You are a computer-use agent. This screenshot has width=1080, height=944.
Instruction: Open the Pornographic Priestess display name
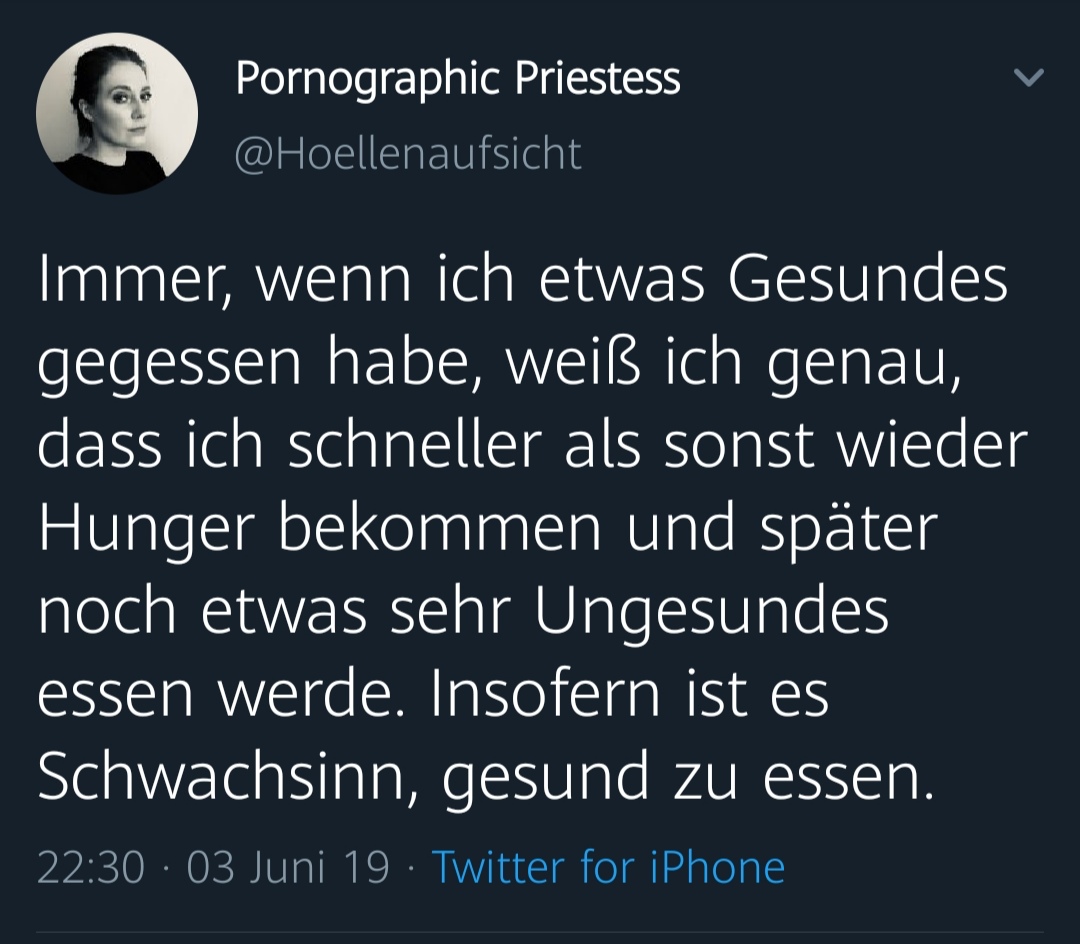point(458,79)
